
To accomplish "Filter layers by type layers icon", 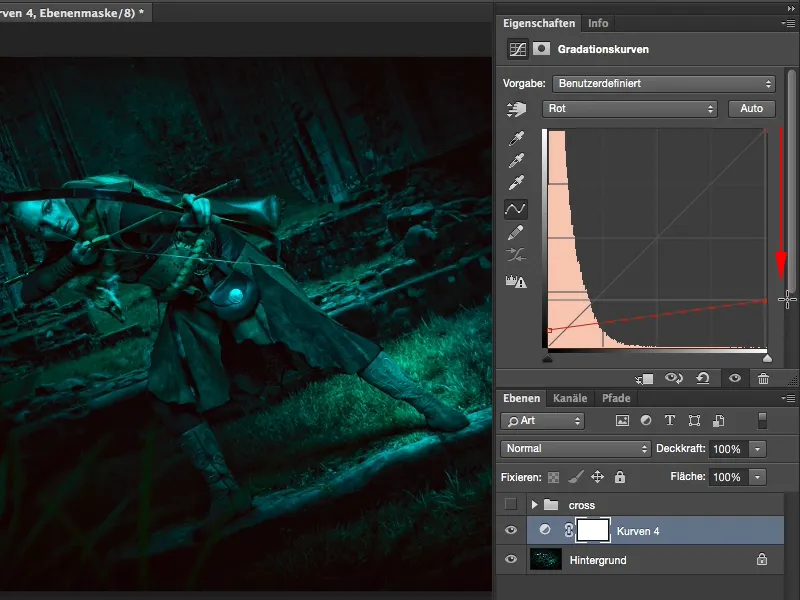I will tap(670, 420).
